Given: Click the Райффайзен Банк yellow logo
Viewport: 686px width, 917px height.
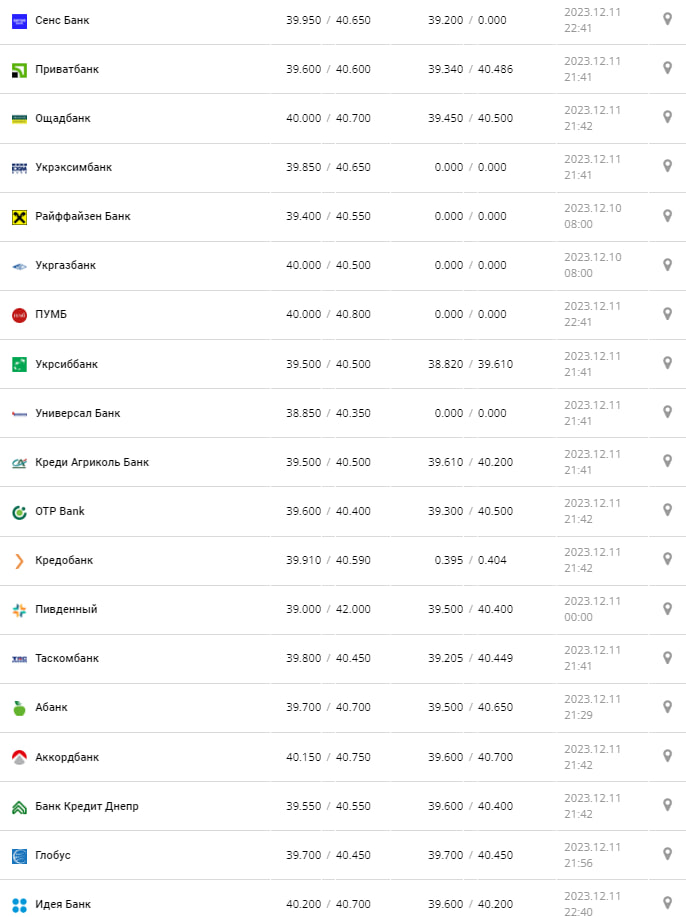Looking at the screenshot, I should coord(19,216).
